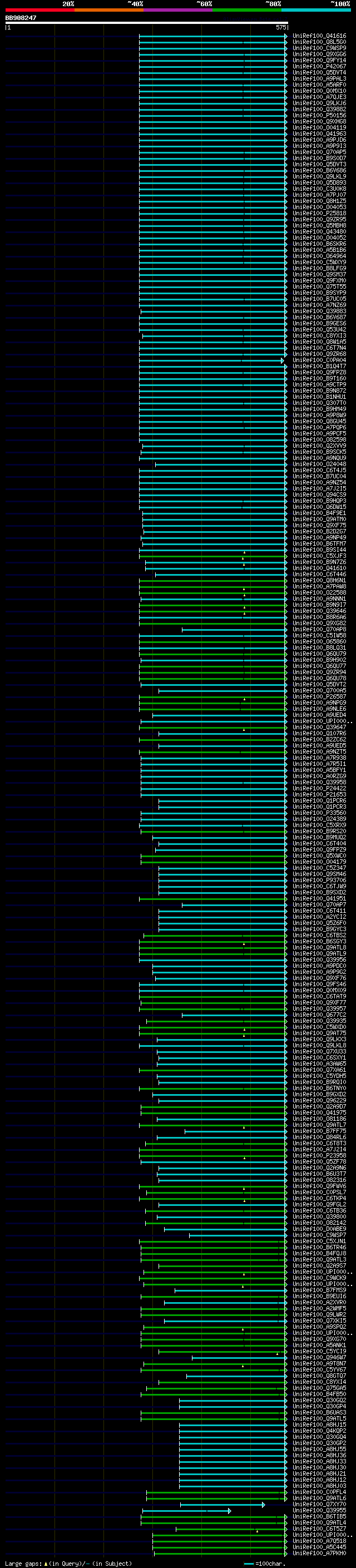Click the UniRef100_Q0MX10 label
356x1568 pixels.
[319, 91]
